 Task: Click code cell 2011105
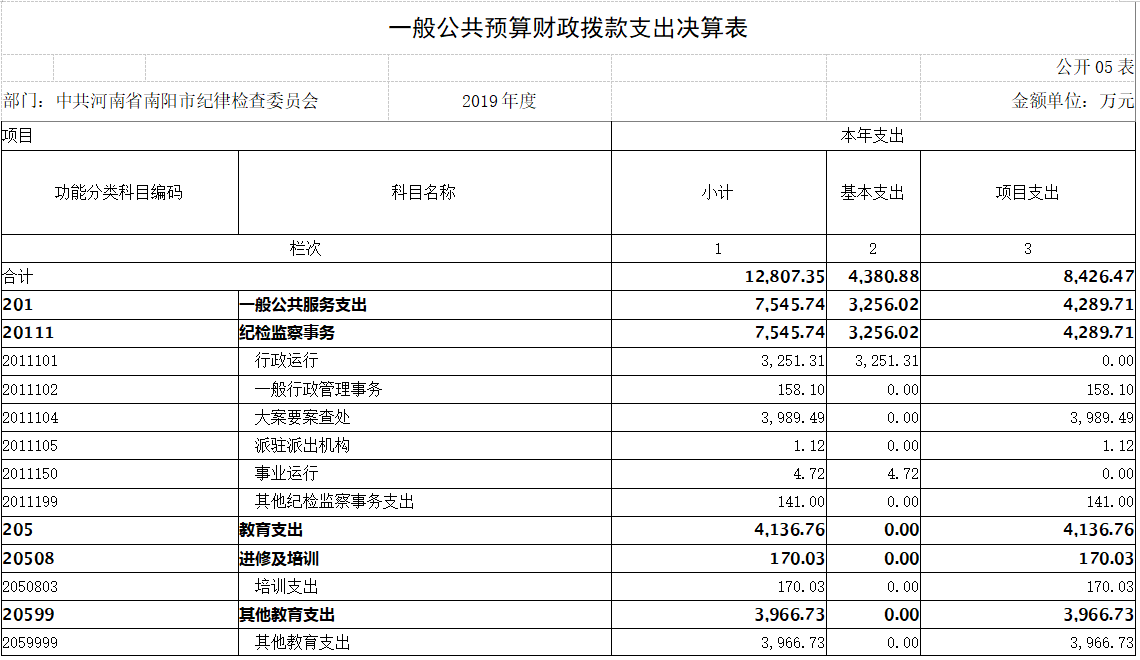[120, 446]
